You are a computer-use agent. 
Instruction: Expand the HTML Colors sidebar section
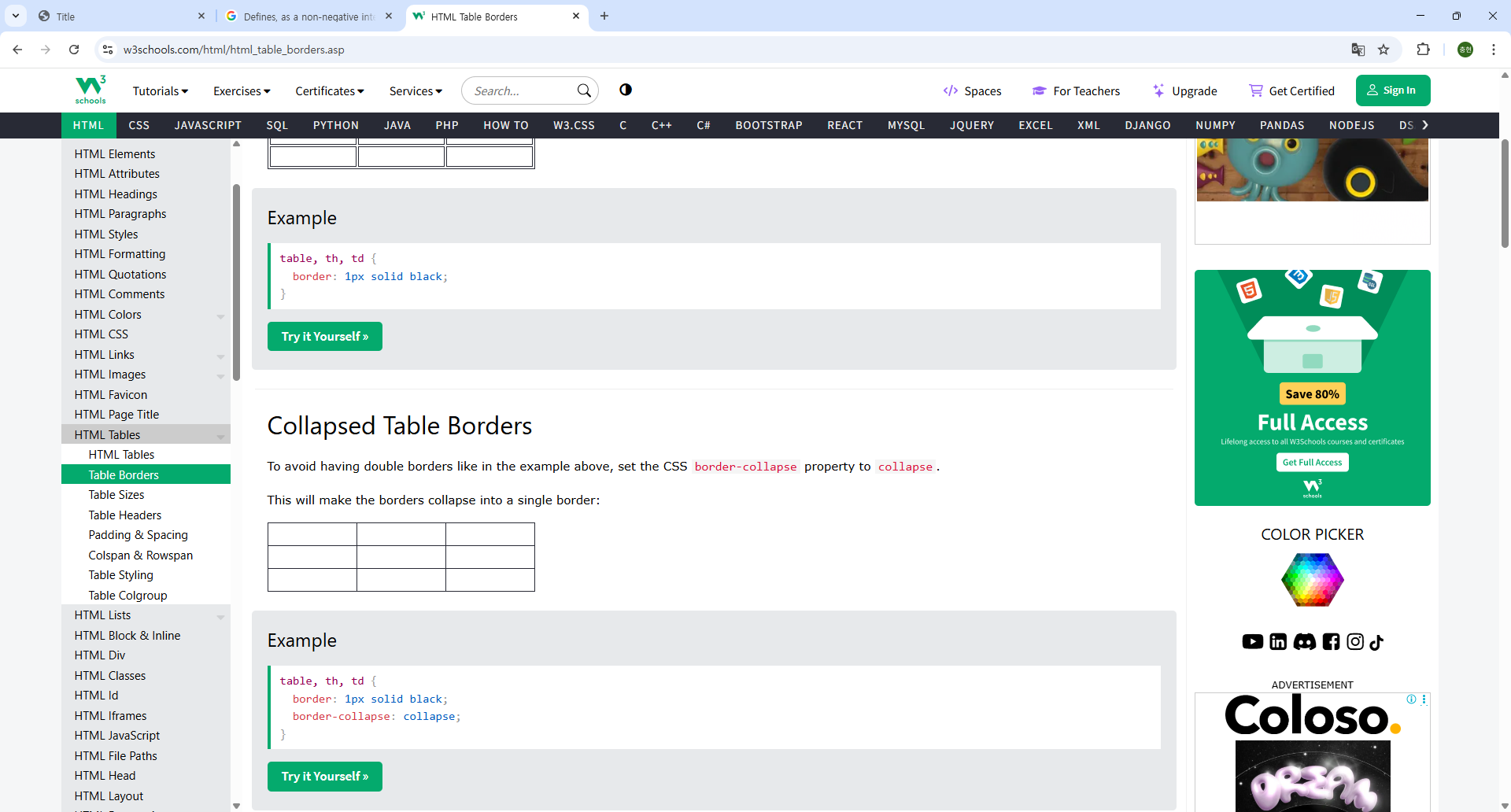[x=220, y=316]
